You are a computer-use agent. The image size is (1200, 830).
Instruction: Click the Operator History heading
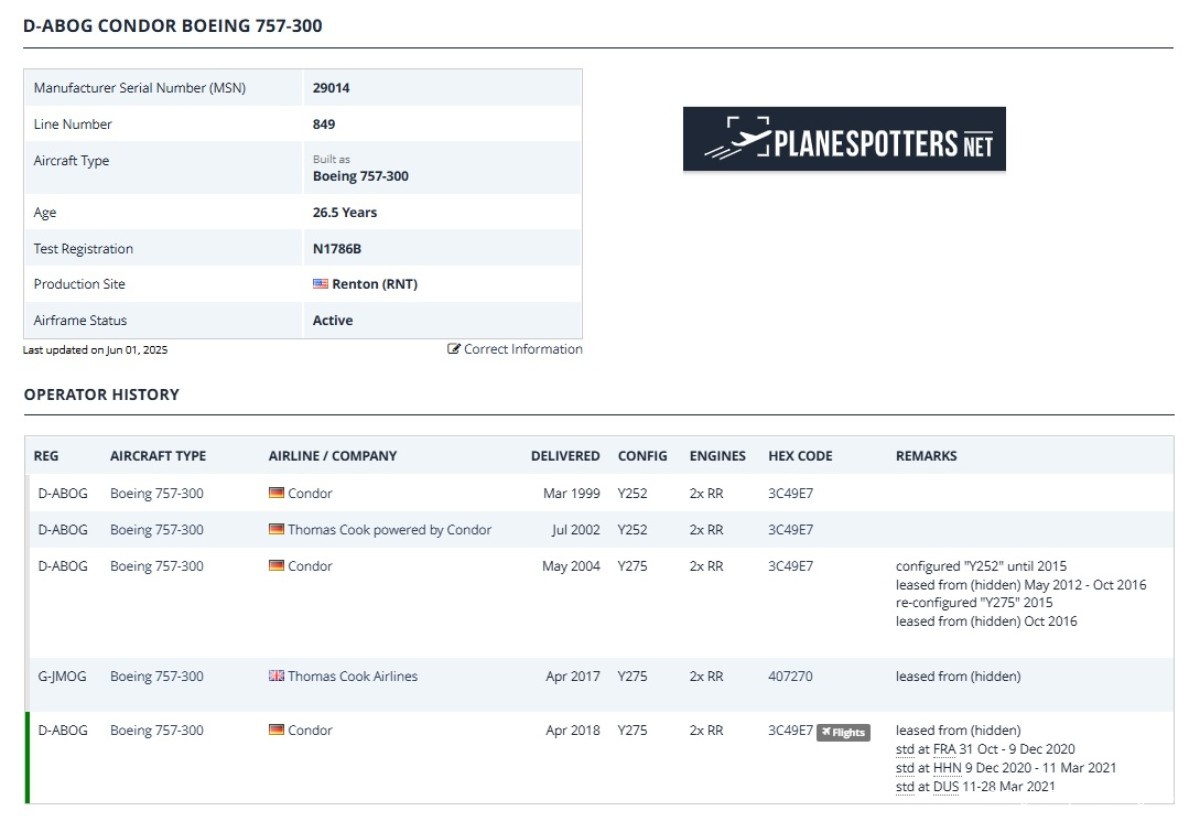coord(102,394)
